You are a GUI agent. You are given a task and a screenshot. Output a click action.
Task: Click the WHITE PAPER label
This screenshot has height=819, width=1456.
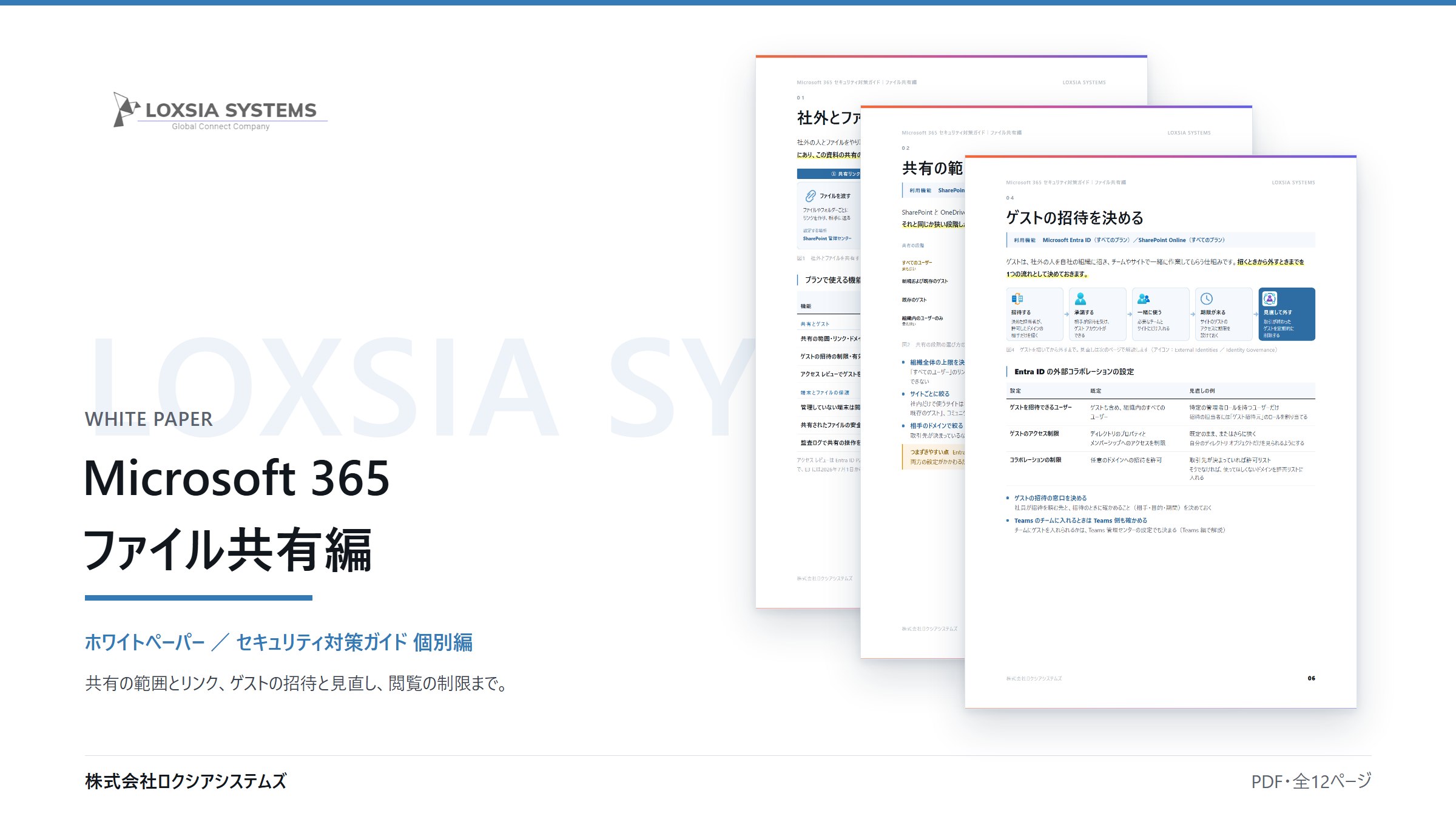(x=149, y=419)
